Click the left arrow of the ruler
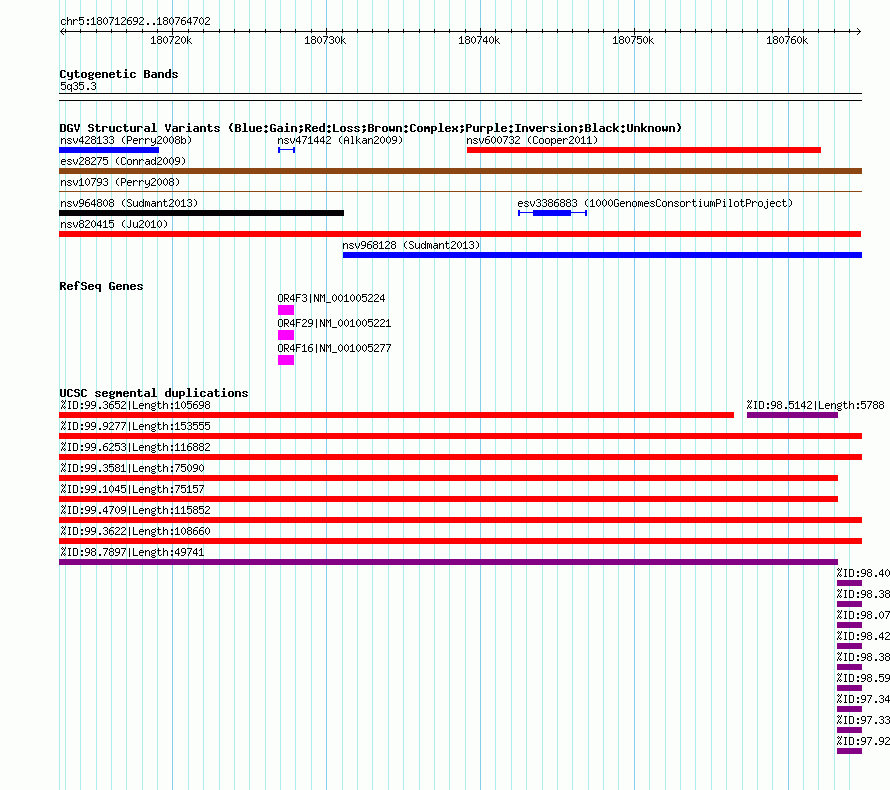 click(x=62, y=31)
